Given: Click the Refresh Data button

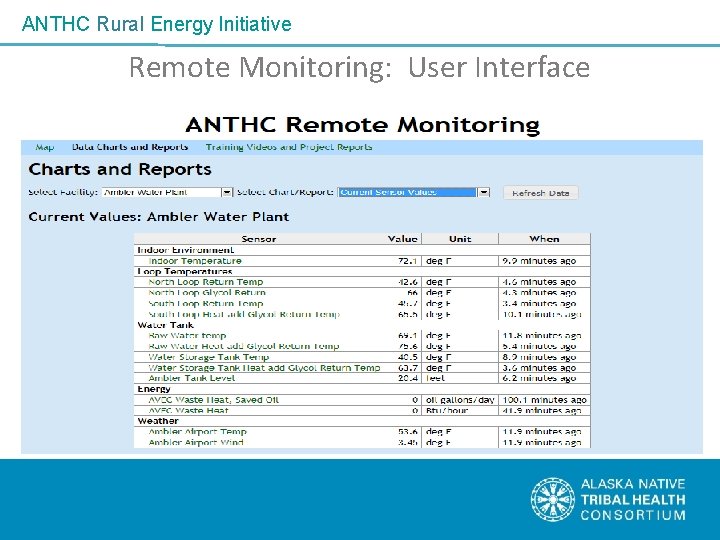Looking at the screenshot, I should click(x=540, y=193).
